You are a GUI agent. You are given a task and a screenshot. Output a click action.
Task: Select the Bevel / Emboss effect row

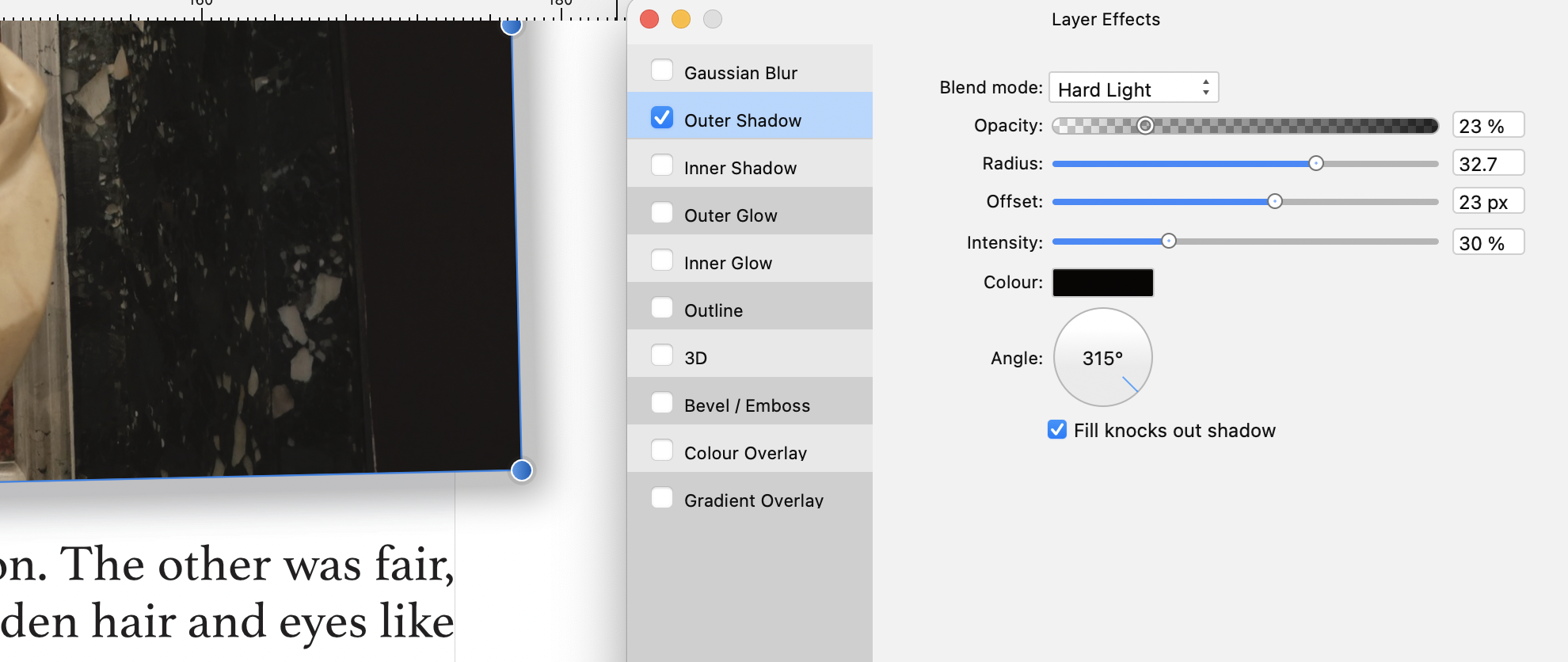tap(750, 401)
